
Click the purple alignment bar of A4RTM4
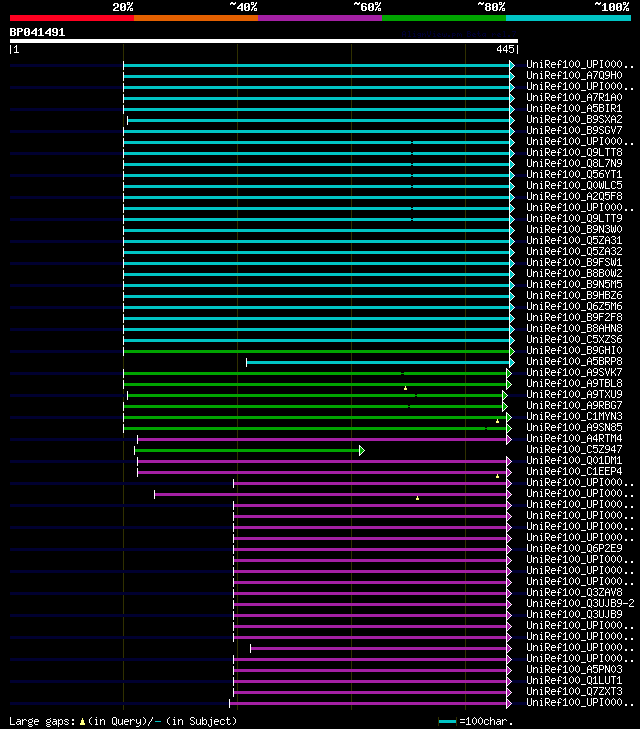pyautogui.click(x=322, y=439)
